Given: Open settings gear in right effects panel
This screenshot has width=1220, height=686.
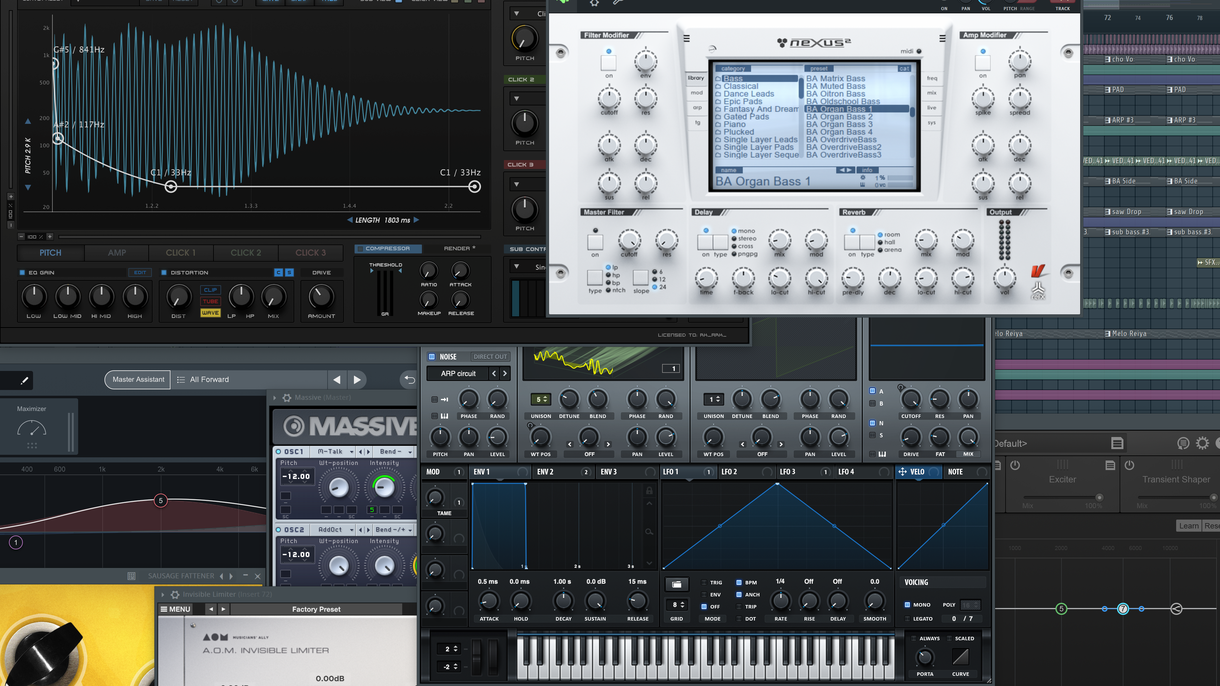Looking at the screenshot, I should coord(1202,443).
